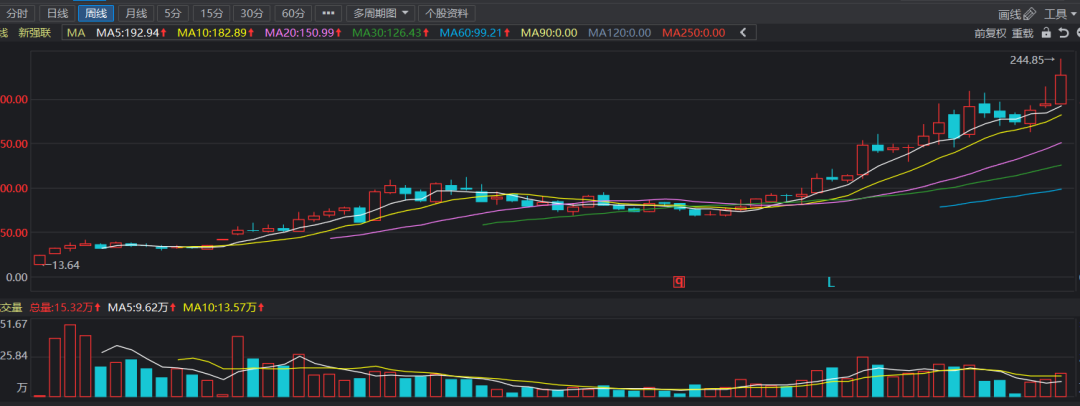
Task: Click the 重载 reload button
Action: [1023, 32]
